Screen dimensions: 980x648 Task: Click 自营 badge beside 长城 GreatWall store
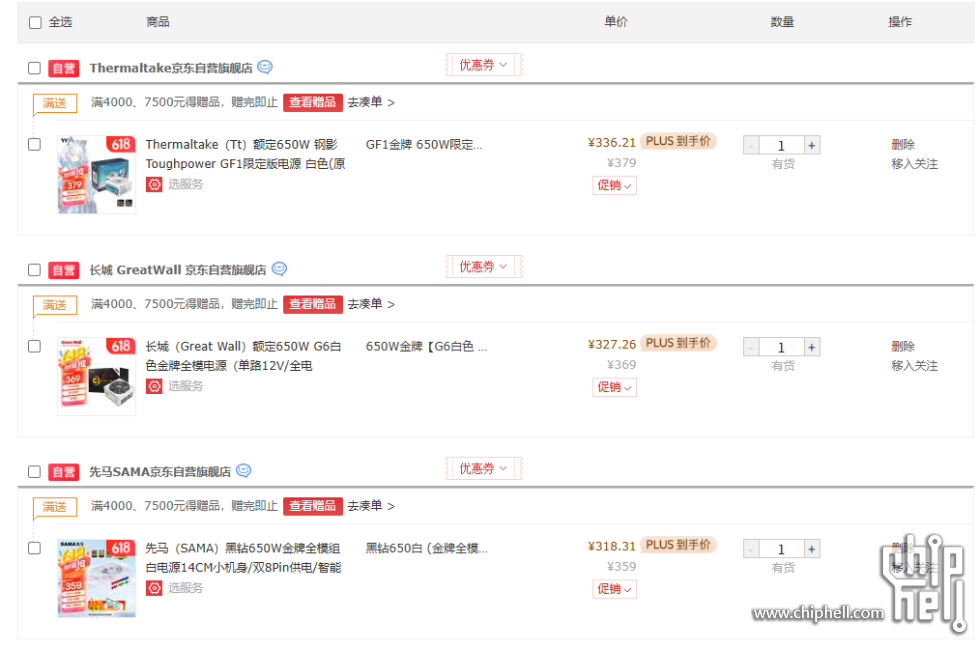[64, 270]
